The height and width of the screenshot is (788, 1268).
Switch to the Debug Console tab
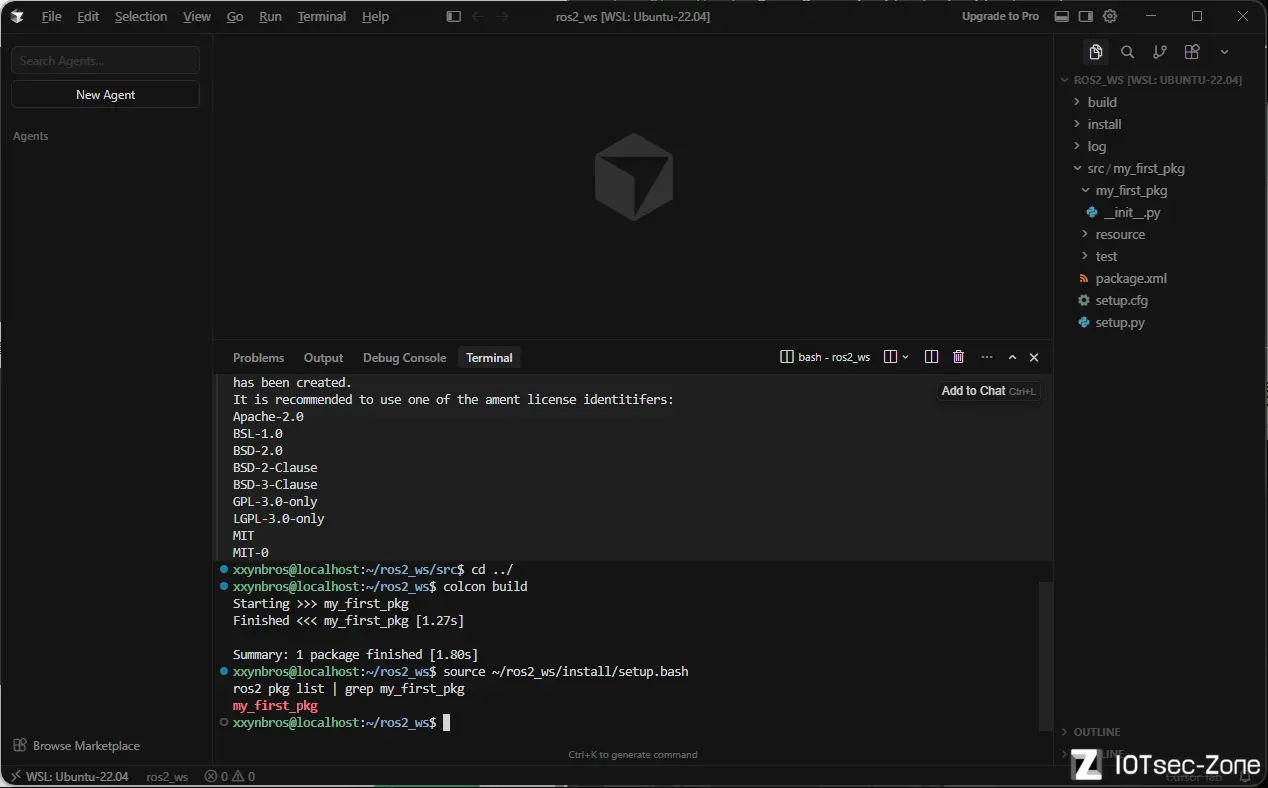pyautogui.click(x=404, y=358)
